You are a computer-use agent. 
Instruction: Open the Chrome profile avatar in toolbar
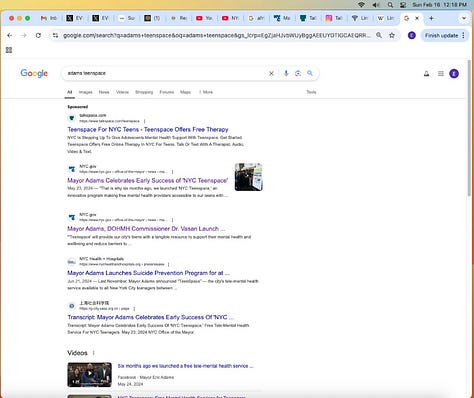pos(412,35)
